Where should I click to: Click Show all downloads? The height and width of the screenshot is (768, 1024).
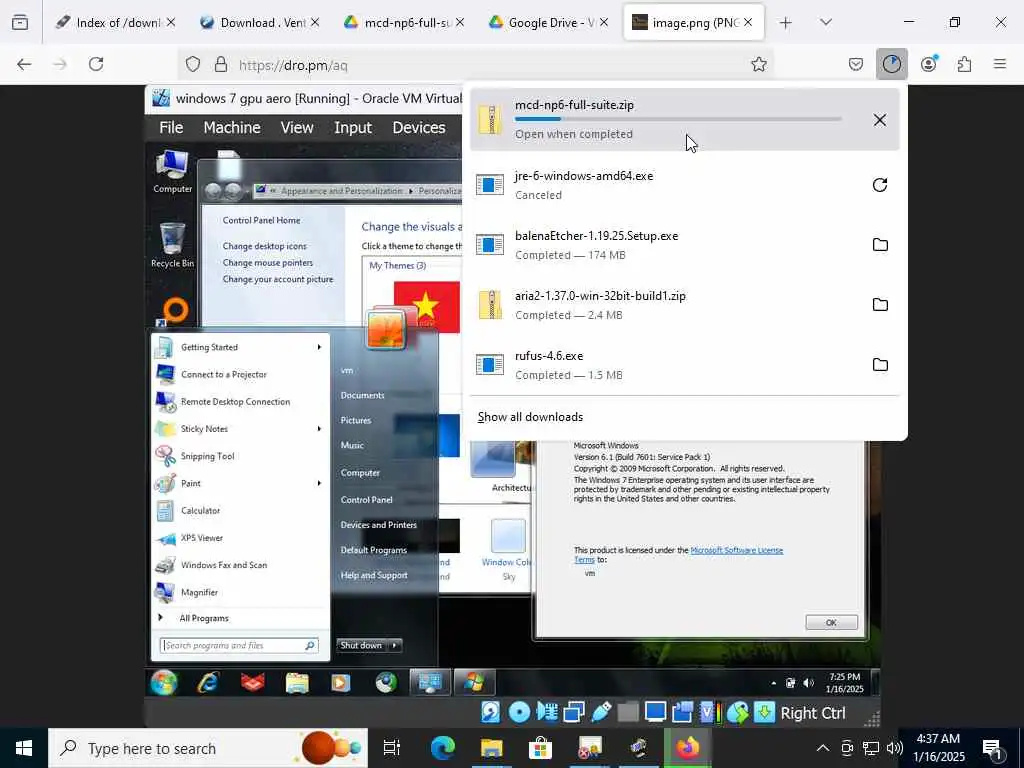tap(530, 417)
